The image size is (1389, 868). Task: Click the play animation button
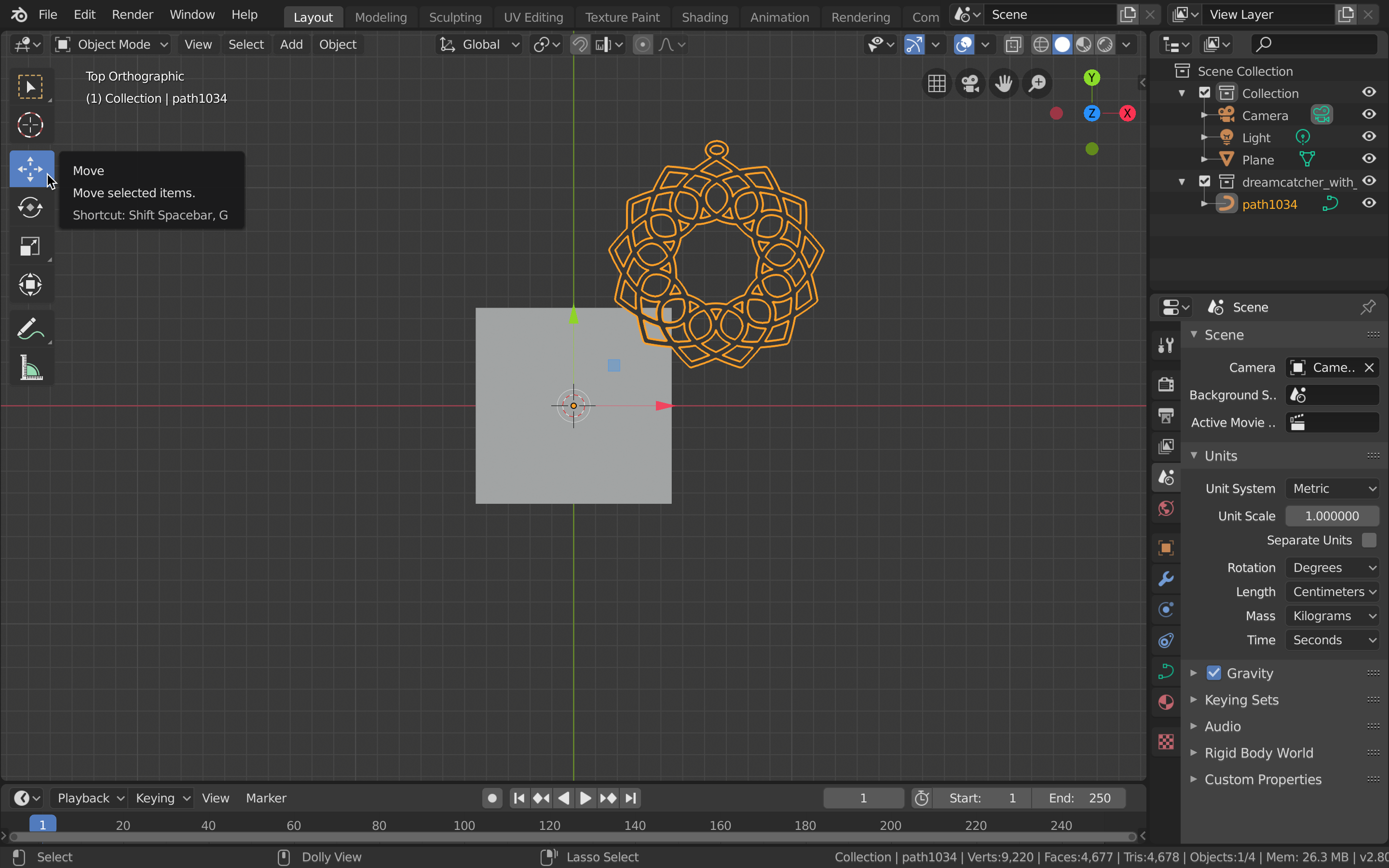tap(586, 798)
